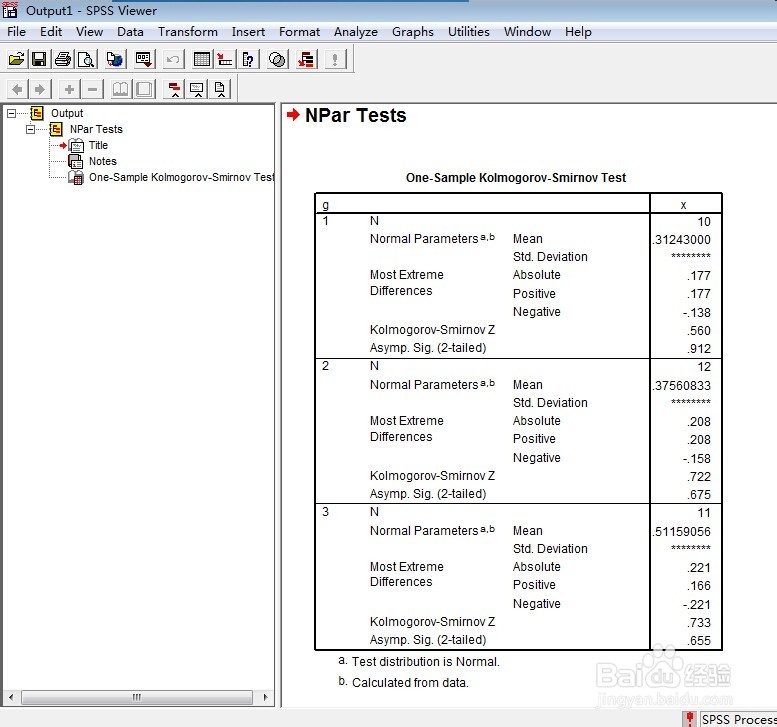This screenshot has height=727, width=777.
Task: Go to Data Editor grid icon
Action: click(202, 59)
